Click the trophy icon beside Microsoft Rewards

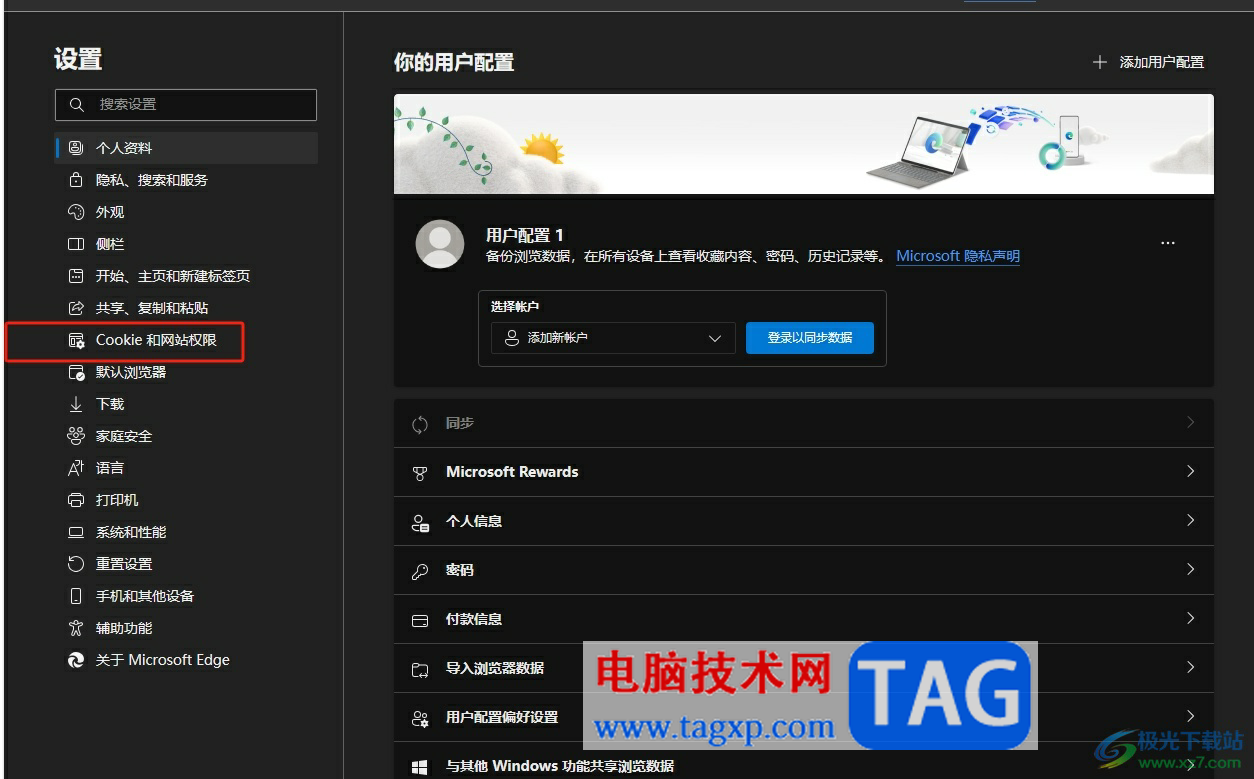tap(421, 473)
